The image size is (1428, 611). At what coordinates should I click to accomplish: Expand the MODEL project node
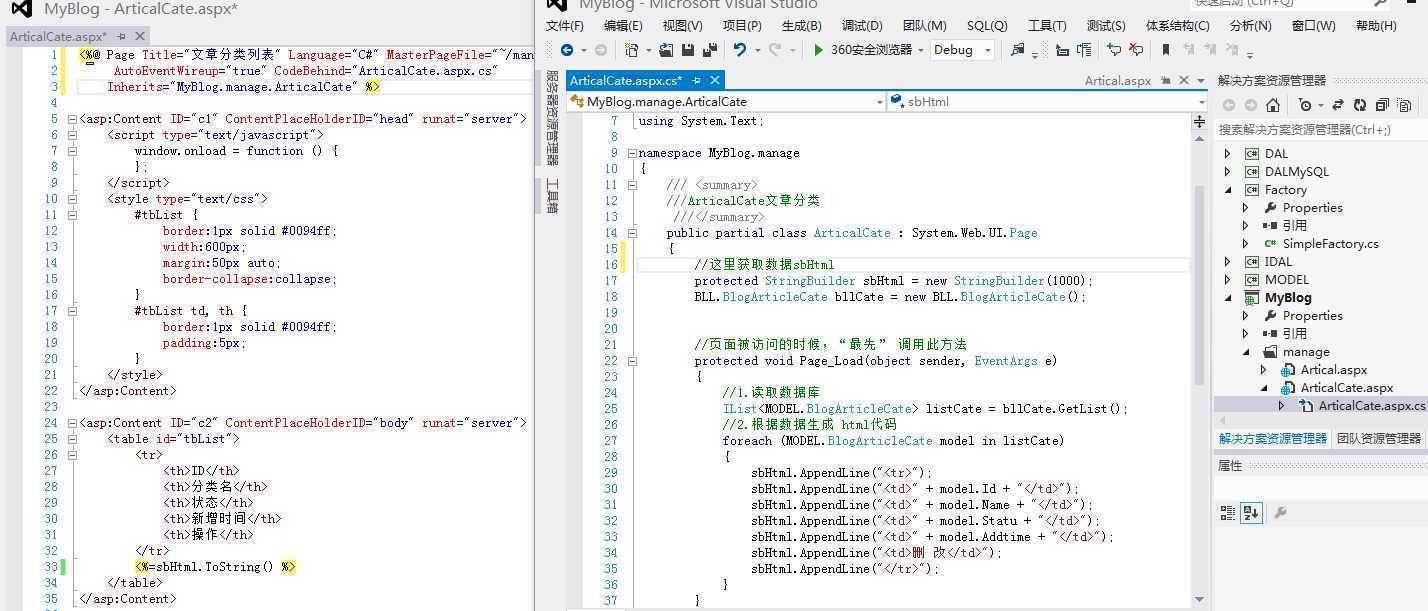point(1228,280)
